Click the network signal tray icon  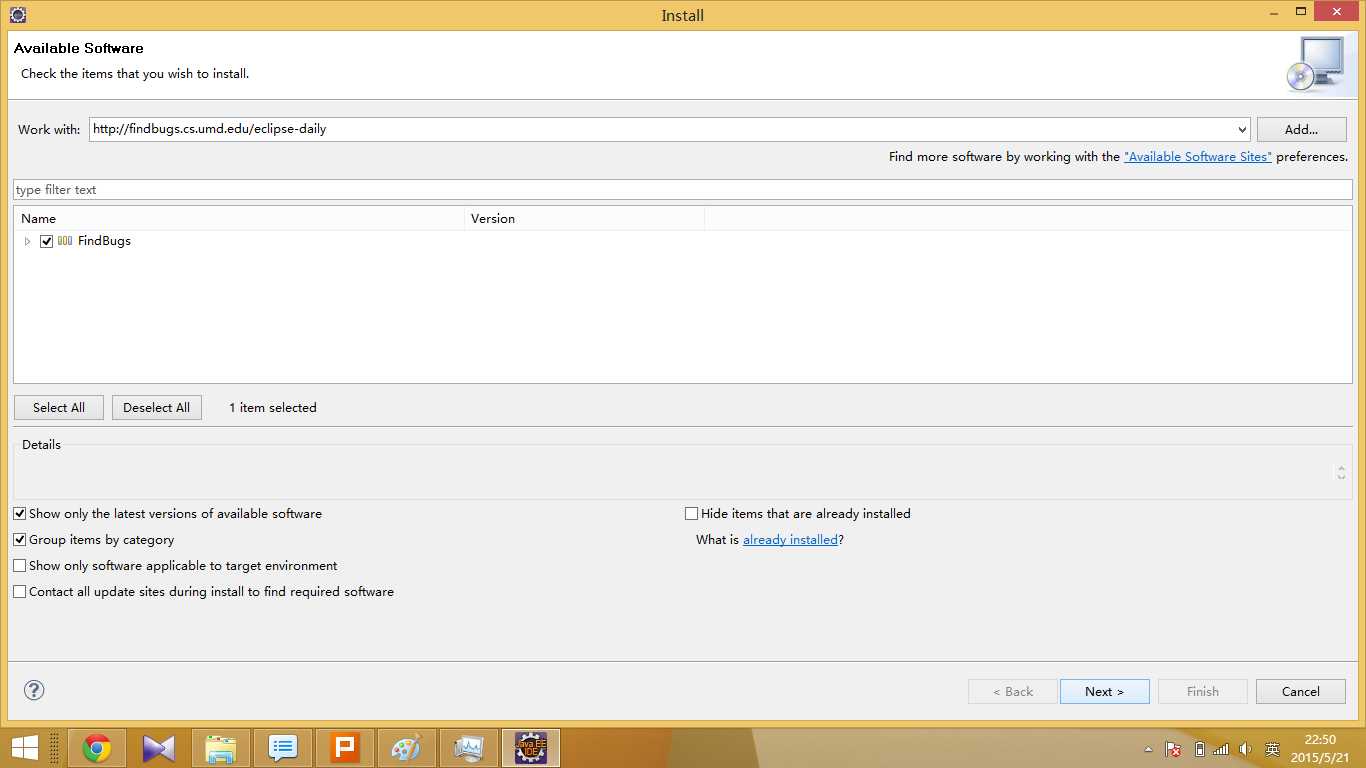pos(1221,749)
